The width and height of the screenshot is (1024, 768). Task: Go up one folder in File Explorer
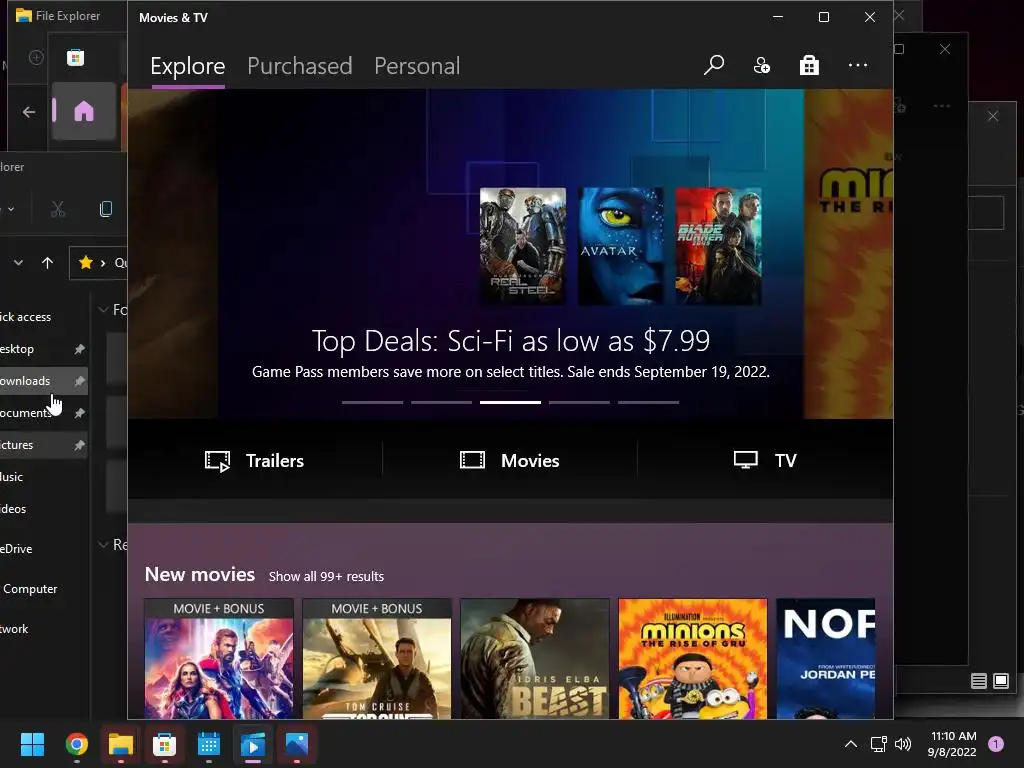[x=48, y=263]
